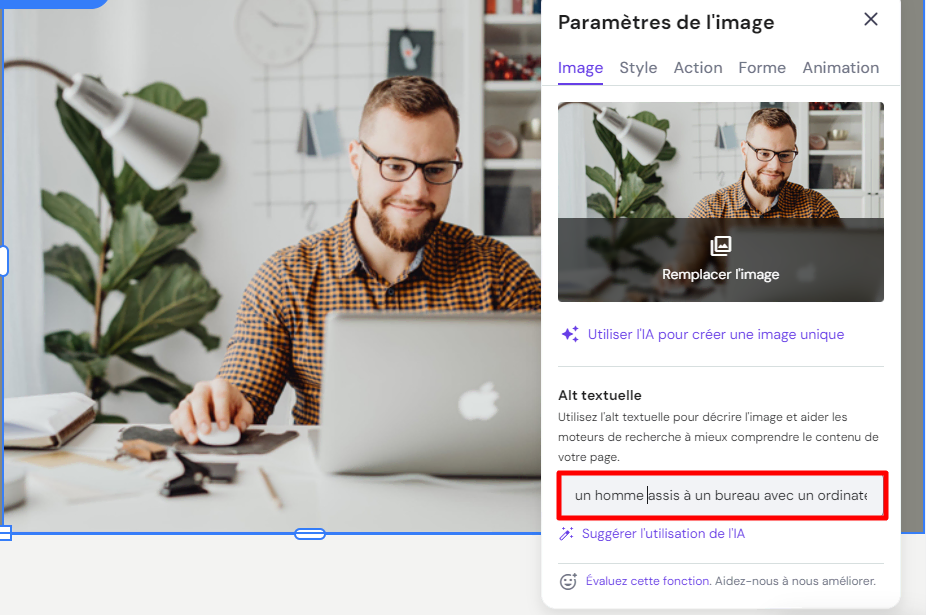926x615 pixels.
Task: Select the man at laptop photo on canvas
Action: click(272, 266)
